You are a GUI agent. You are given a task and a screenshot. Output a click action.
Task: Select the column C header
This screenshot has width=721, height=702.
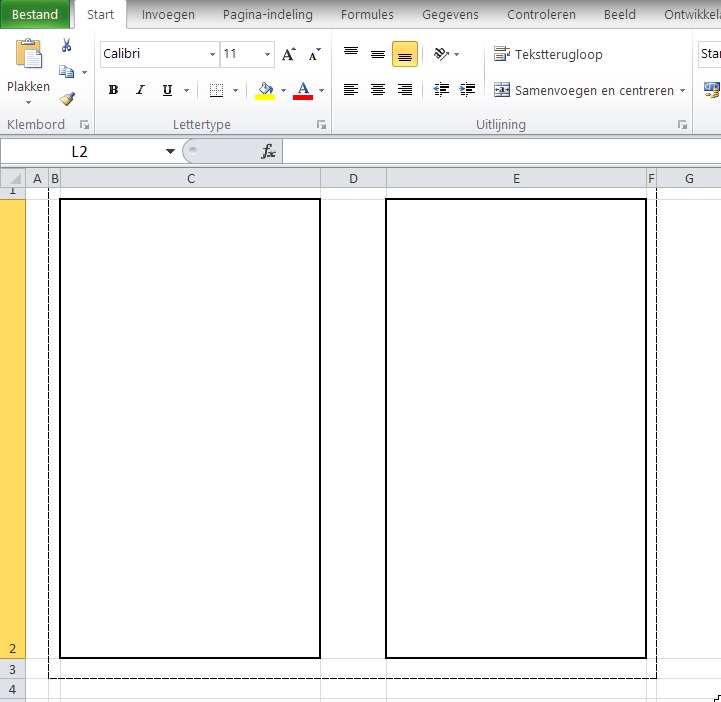tap(190, 179)
